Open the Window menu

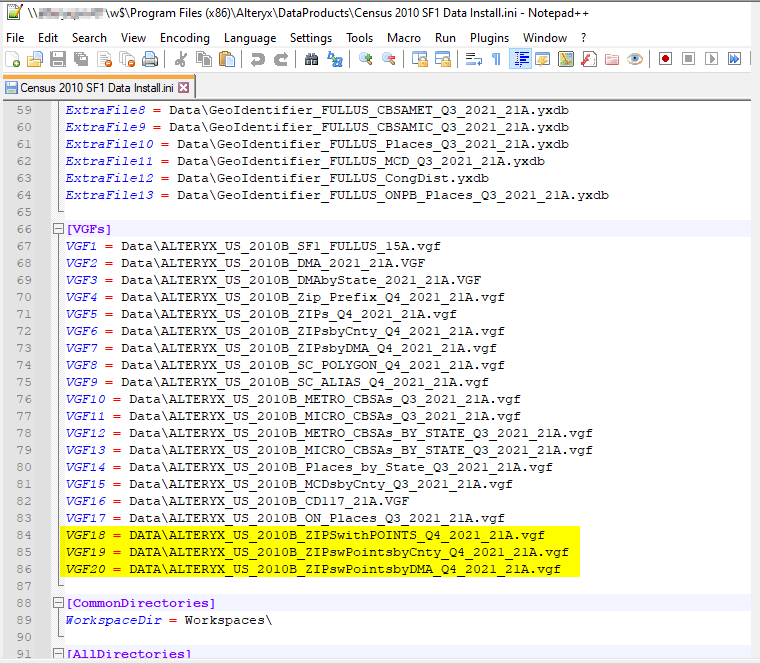tap(545, 38)
